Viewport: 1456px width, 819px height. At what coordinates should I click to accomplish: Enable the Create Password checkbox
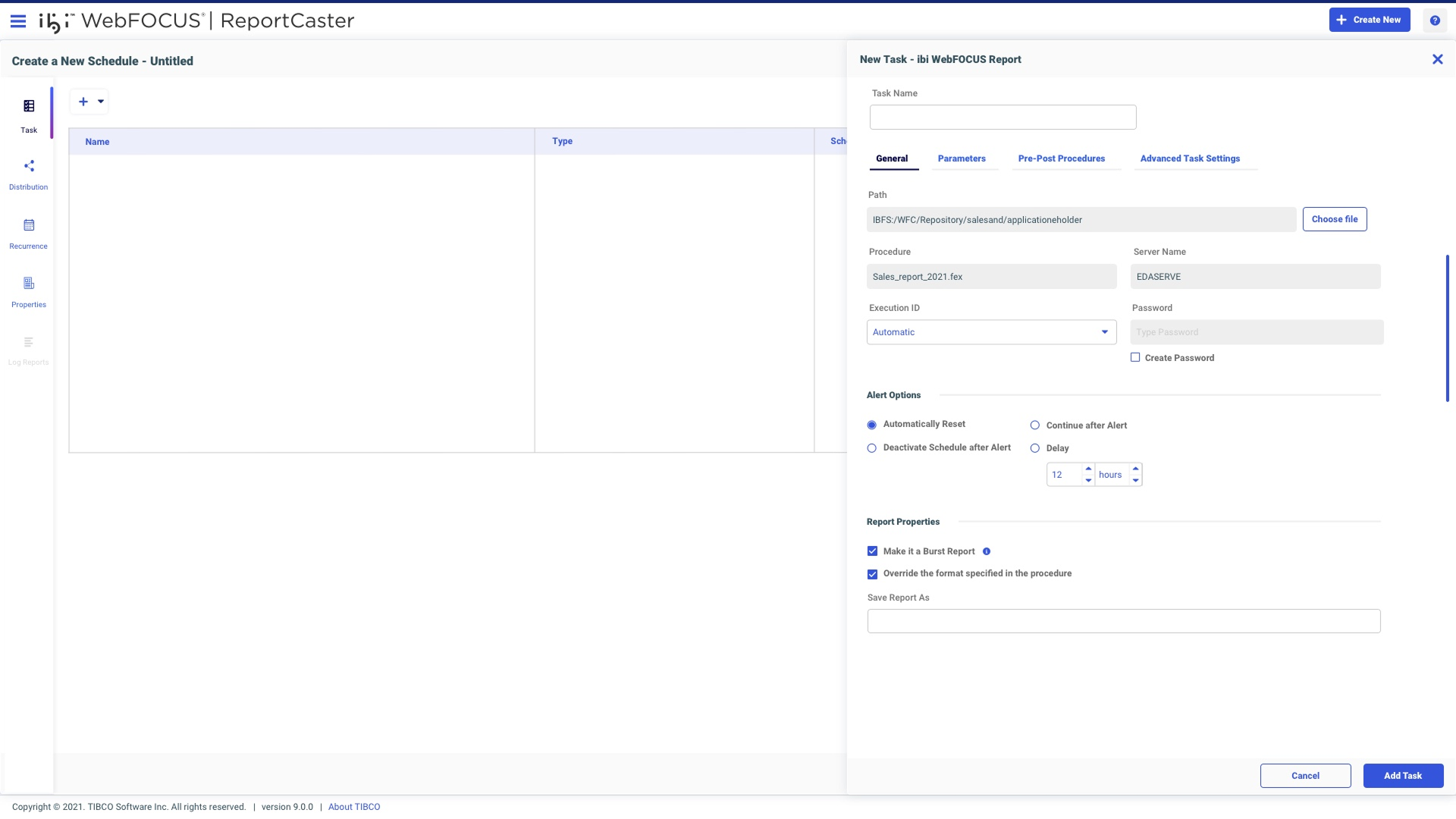pos(1135,357)
